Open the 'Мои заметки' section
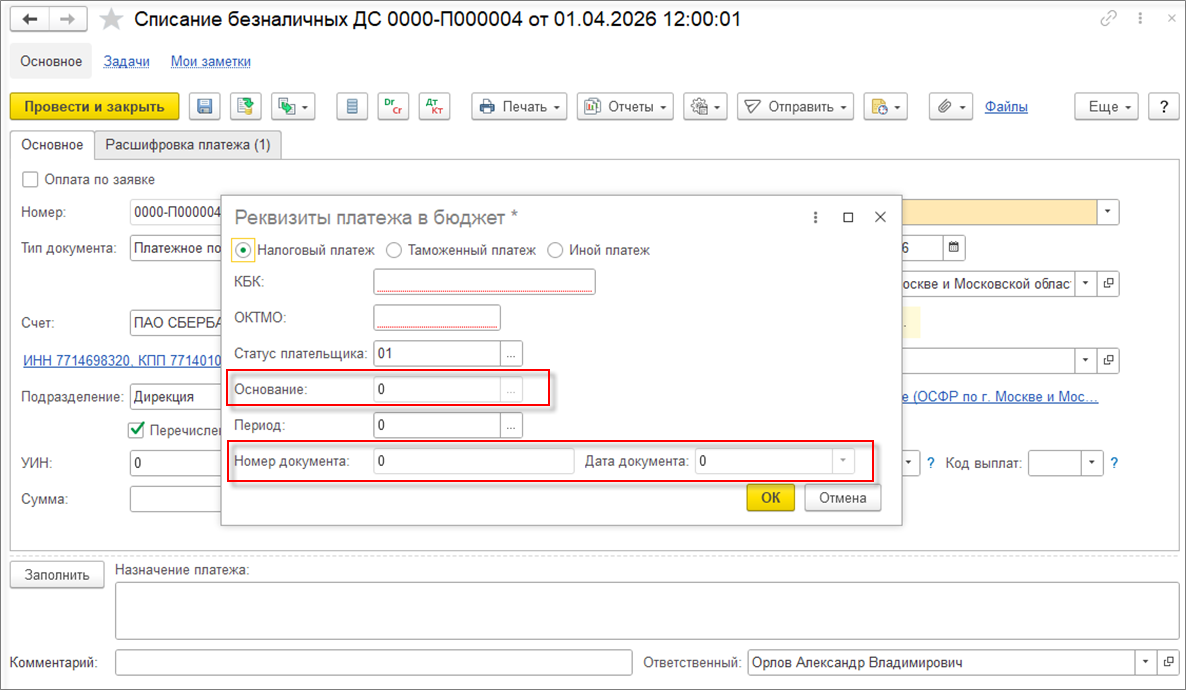The image size is (1186, 690). click(x=211, y=61)
